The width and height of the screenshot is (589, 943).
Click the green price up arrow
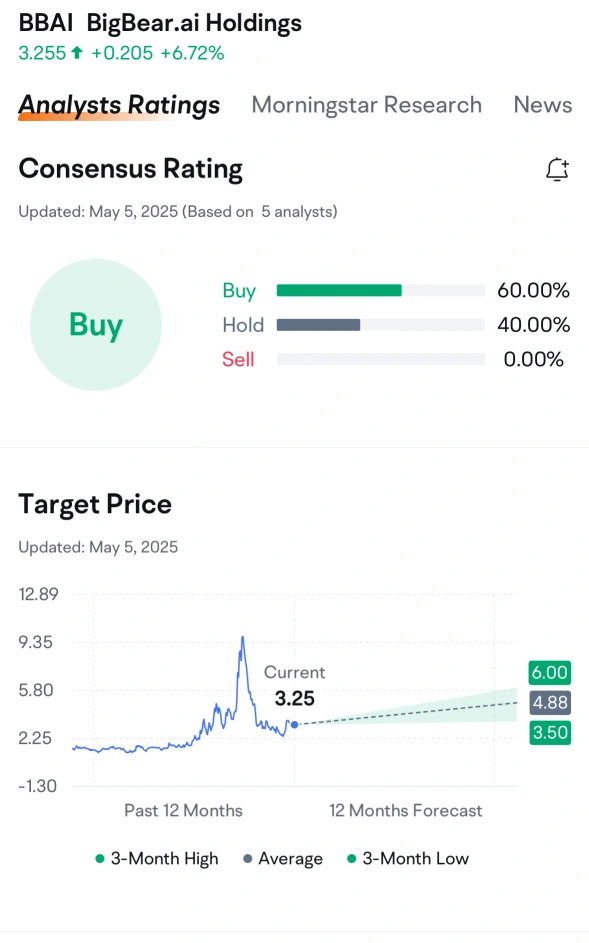(77, 53)
